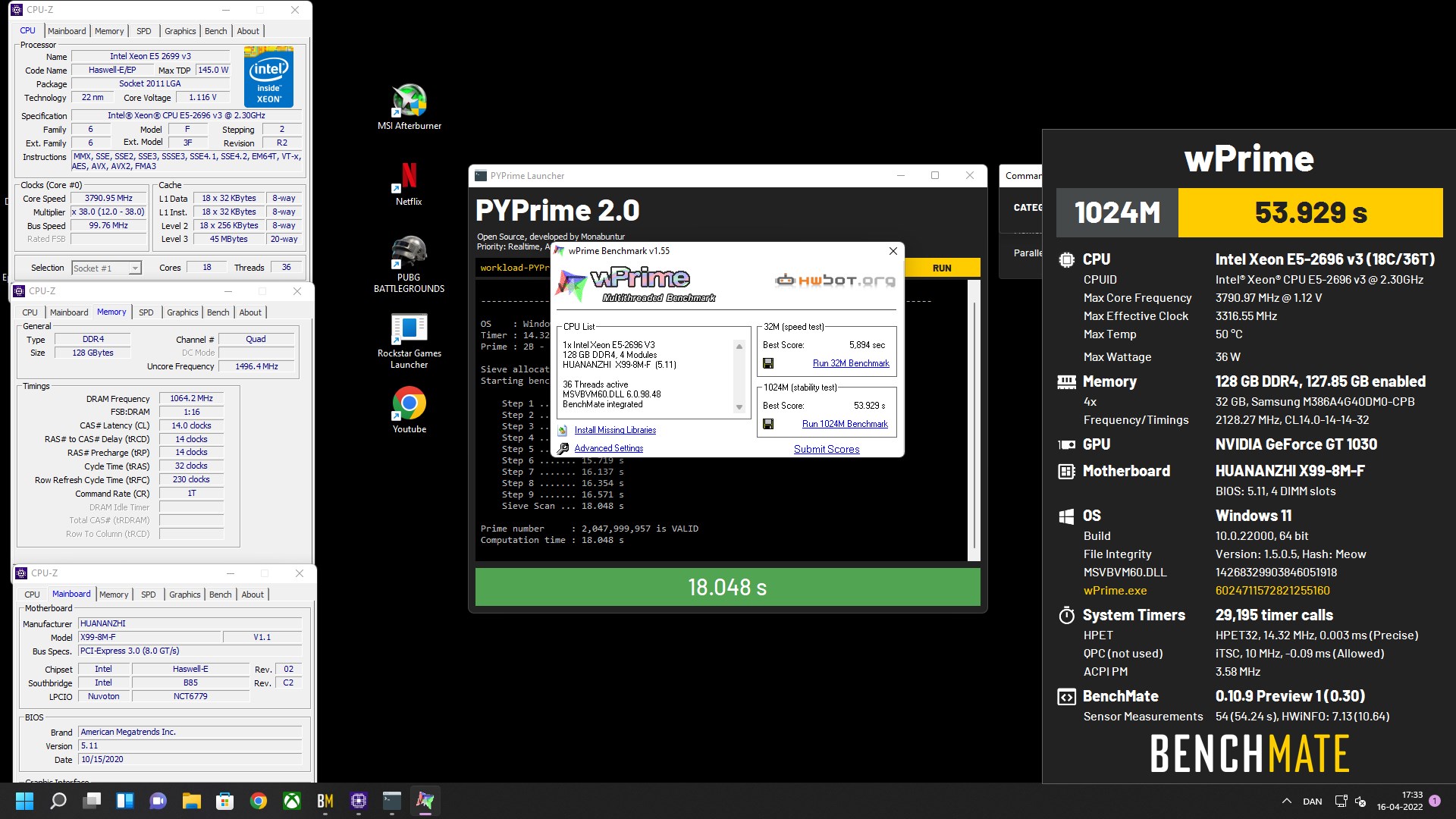This screenshot has height=819, width=1456.
Task: Open Widgets from the taskbar
Action: coord(125,801)
